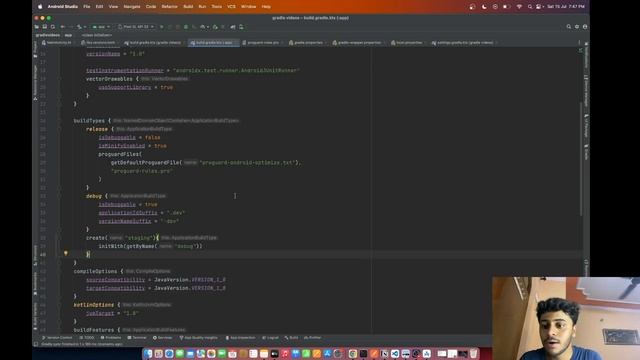Open the File menu
This screenshot has width=640, height=360.
[x=87, y=7]
